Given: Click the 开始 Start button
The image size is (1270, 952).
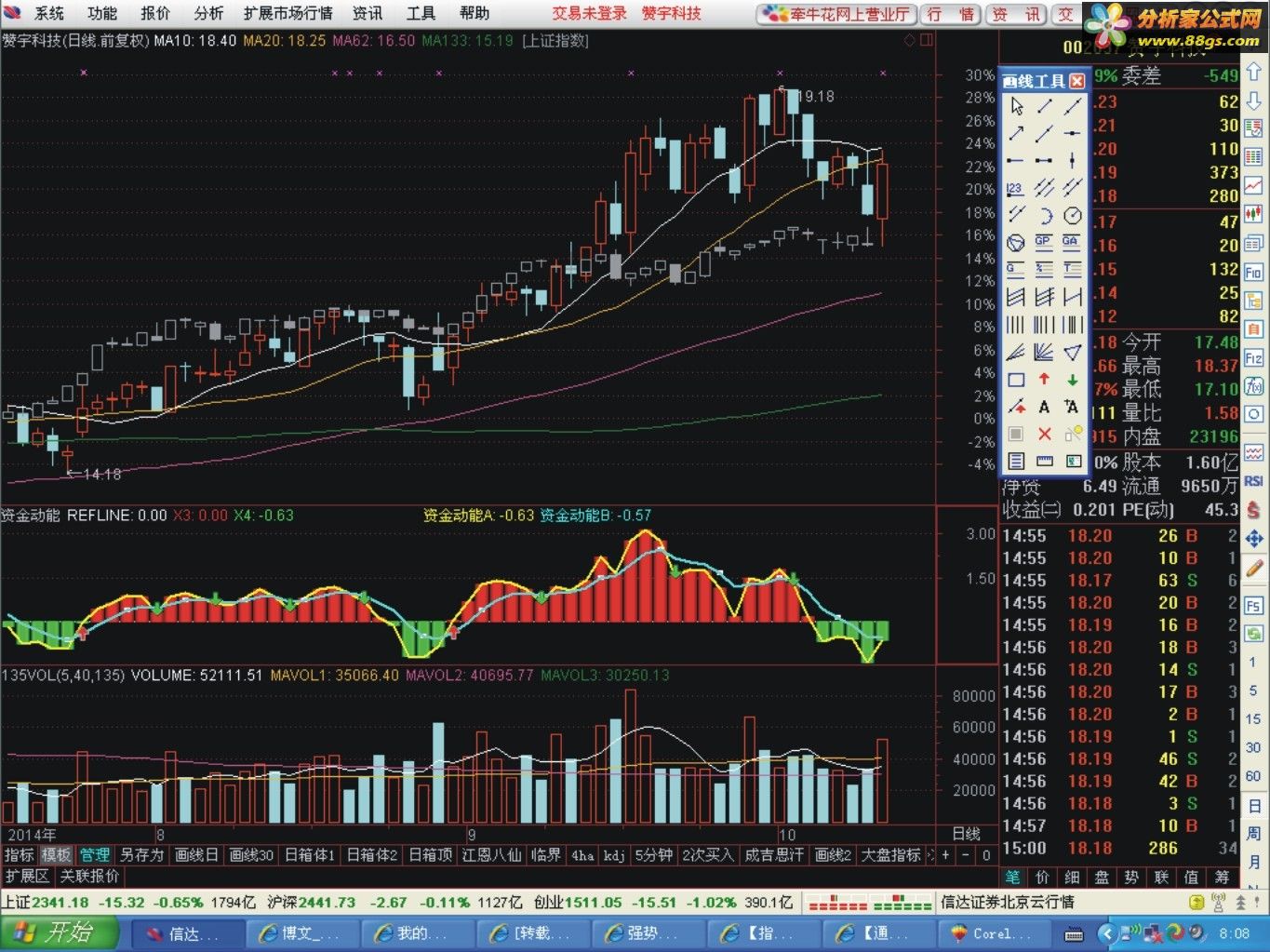Looking at the screenshot, I should tap(60, 932).
